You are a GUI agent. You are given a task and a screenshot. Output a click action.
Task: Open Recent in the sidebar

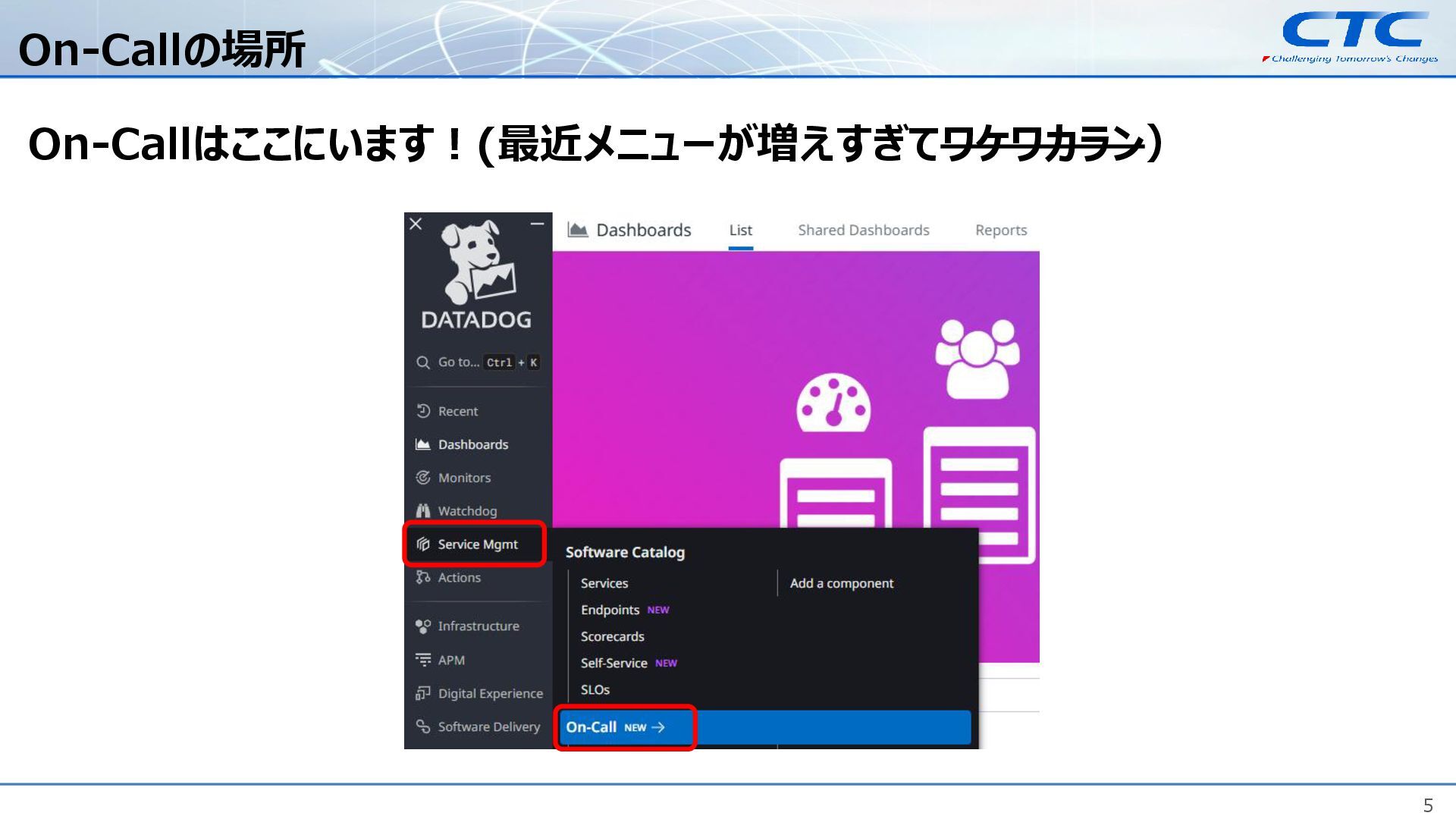tap(458, 411)
